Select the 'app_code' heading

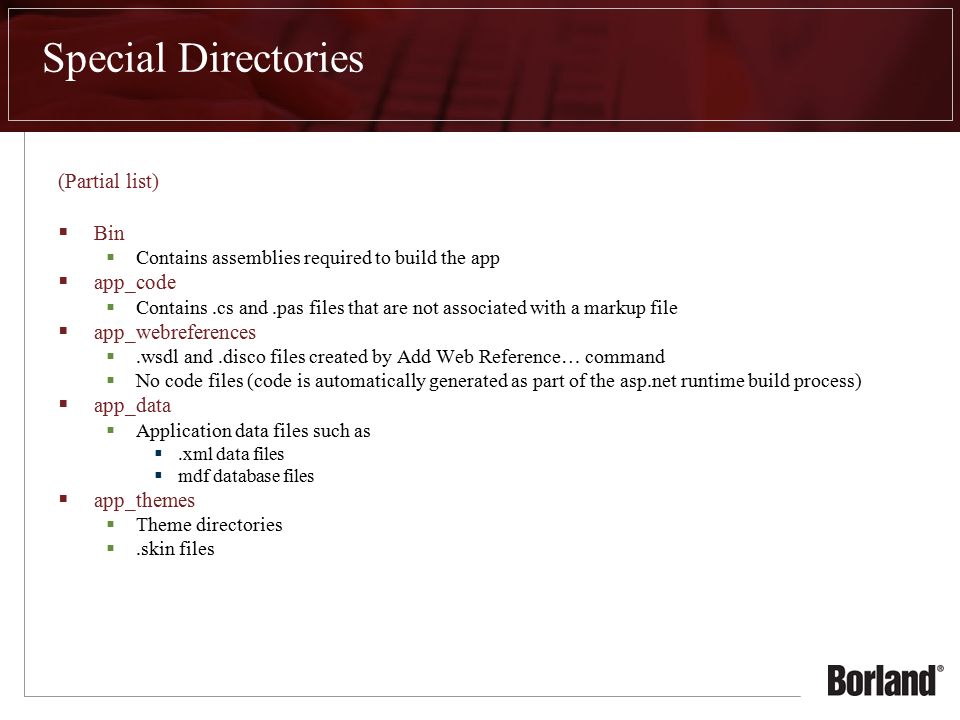point(135,283)
